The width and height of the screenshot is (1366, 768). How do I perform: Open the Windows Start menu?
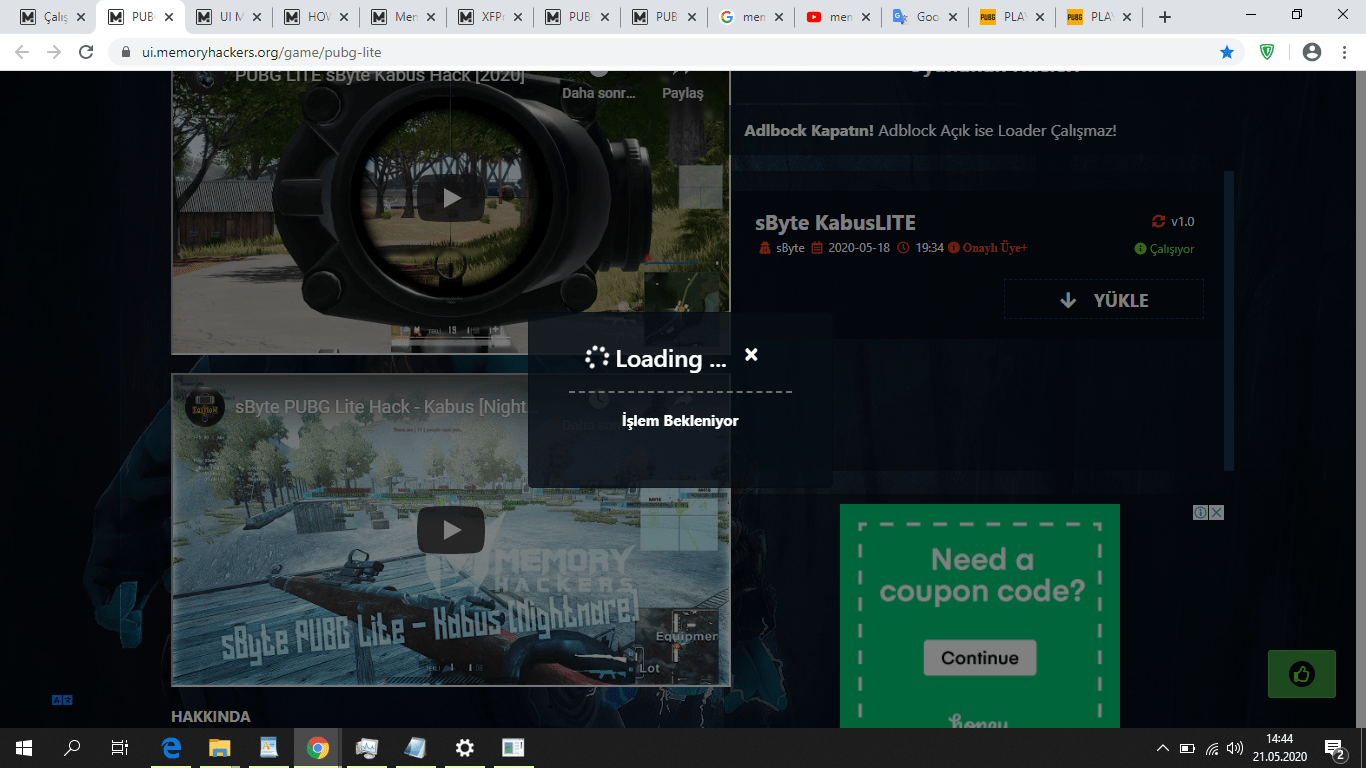click(x=24, y=747)
